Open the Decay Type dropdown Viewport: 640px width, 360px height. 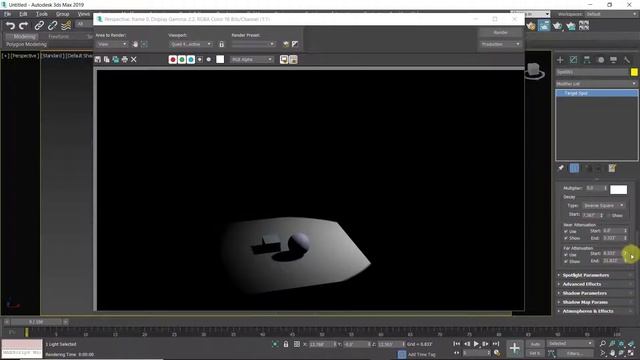(x=603, y=205)
